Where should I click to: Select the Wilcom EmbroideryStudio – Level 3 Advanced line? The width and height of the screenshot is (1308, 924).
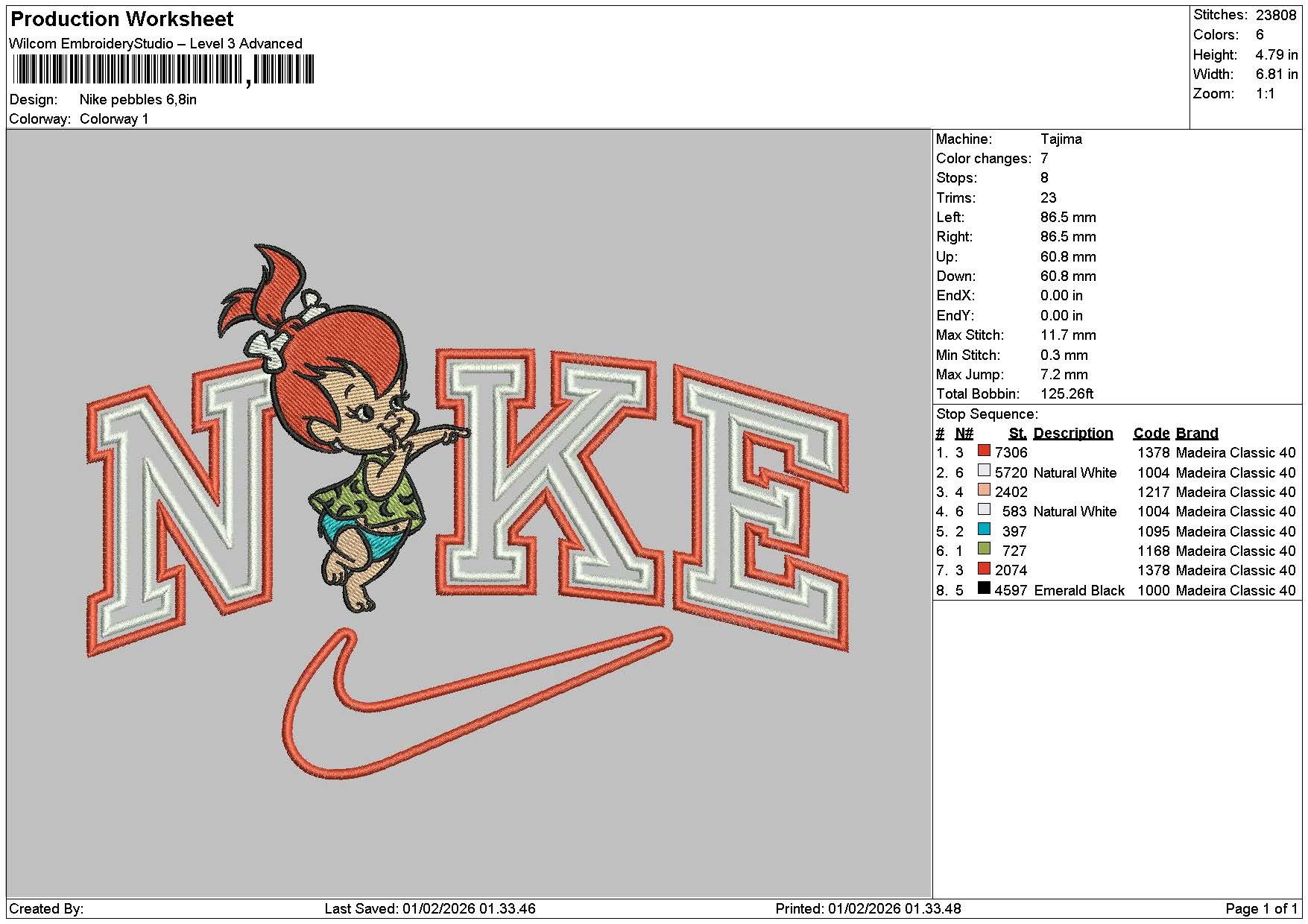pos(156,43)
